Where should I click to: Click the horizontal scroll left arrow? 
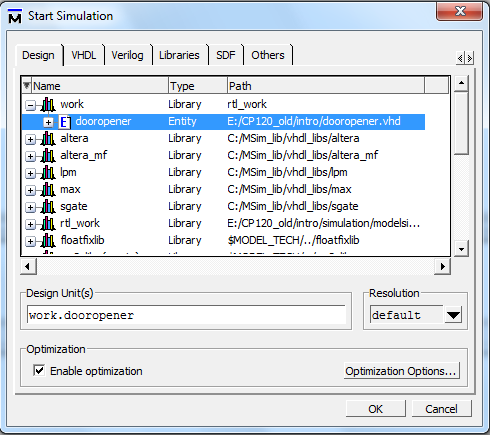point(28,266)
